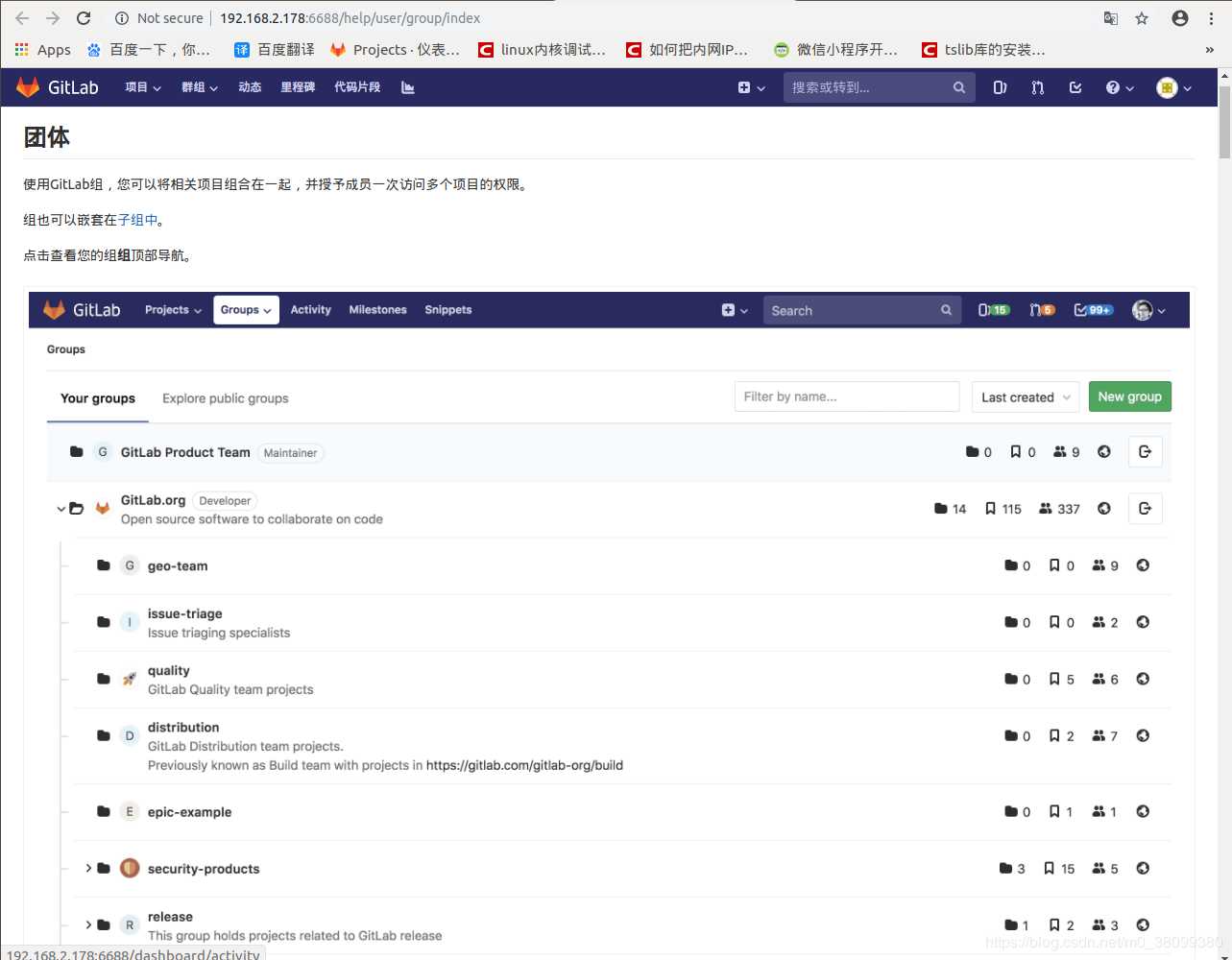Screen dimensions: 1232x960
Task: Open the Projects · 仪表 bookmark
Action: click(x=395, y=50)
